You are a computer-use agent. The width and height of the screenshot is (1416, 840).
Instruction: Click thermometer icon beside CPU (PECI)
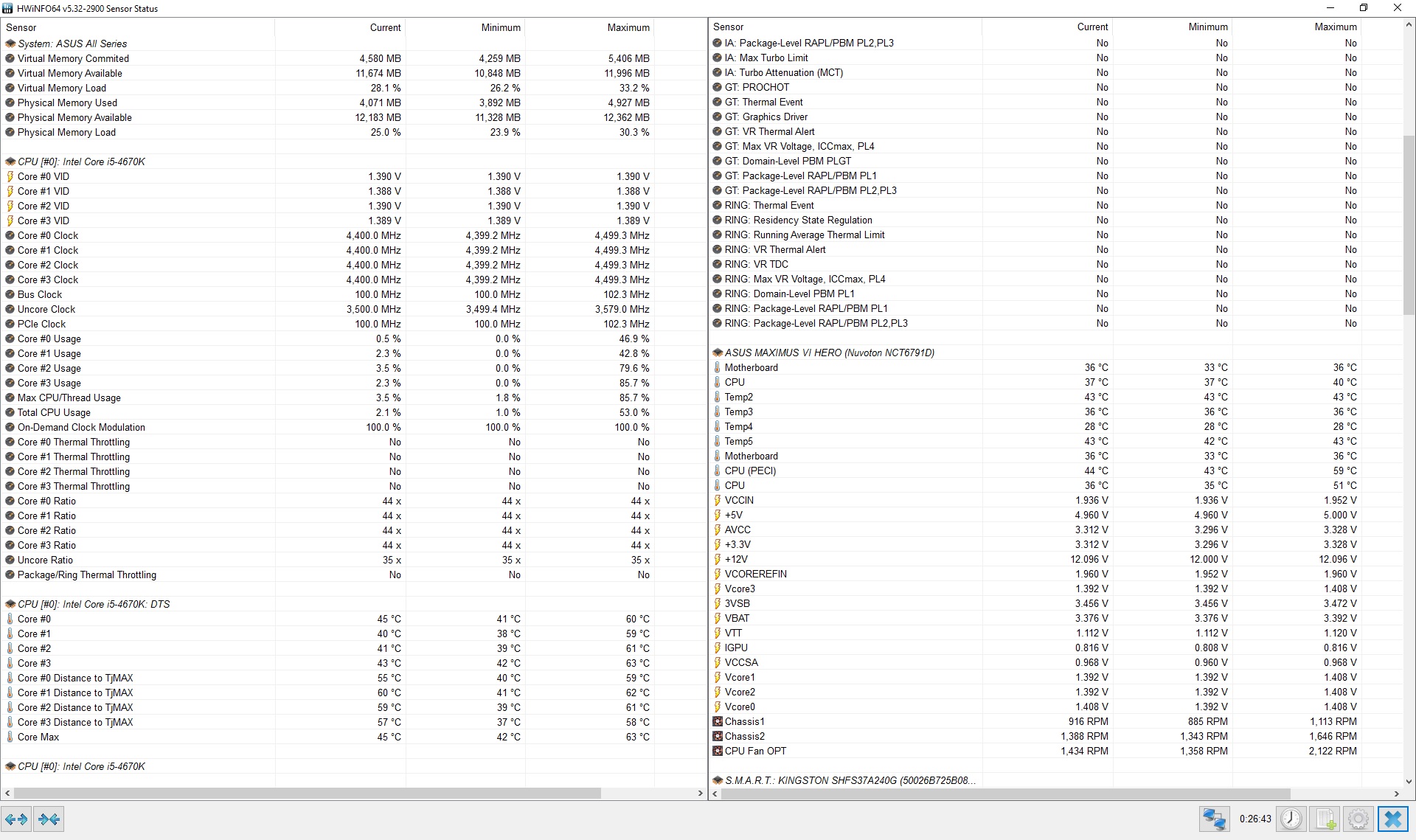point(718,471)
